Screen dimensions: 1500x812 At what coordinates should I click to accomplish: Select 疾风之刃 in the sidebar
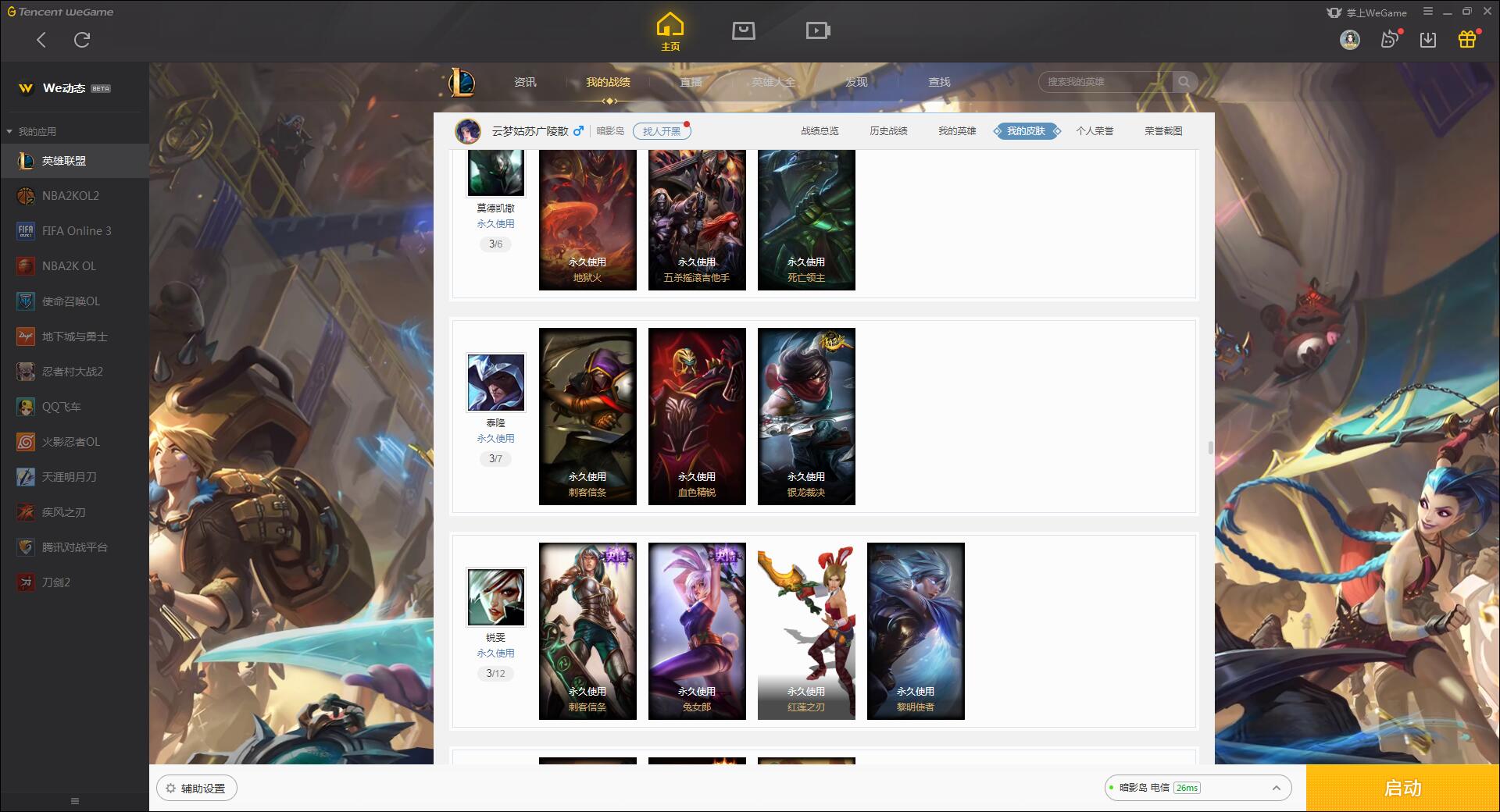coord(74,512)
